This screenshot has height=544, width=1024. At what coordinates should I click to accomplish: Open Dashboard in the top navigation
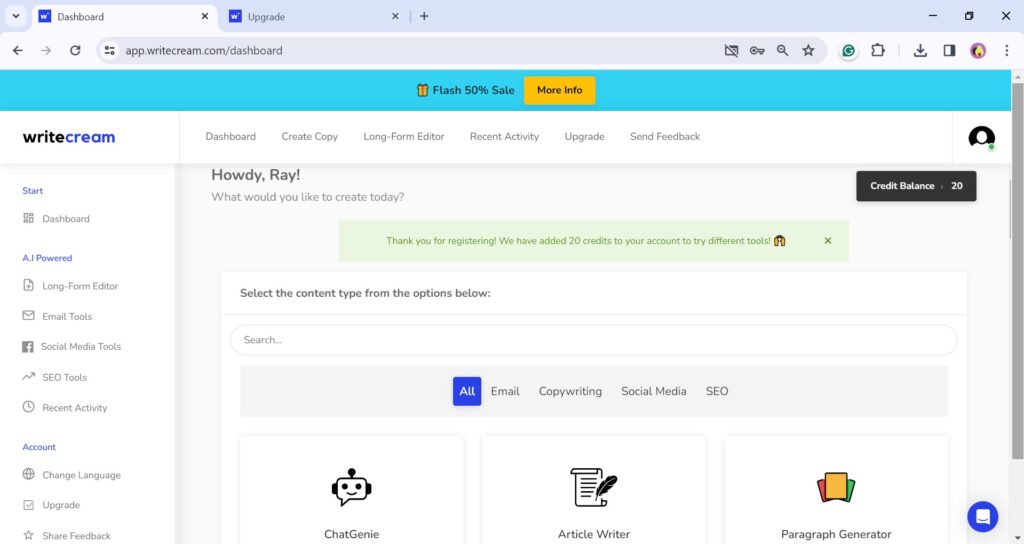pos(231,136)
